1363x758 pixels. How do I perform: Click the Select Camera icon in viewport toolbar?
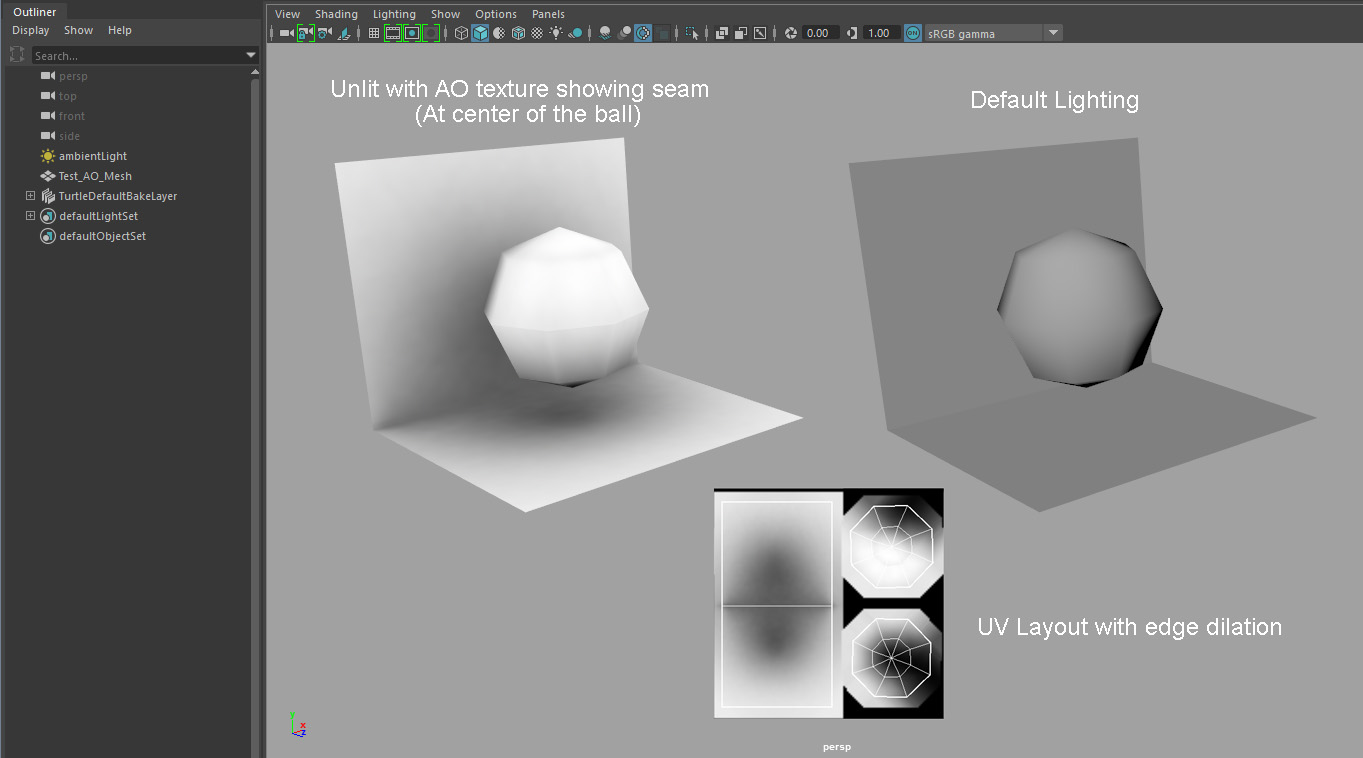286,33
